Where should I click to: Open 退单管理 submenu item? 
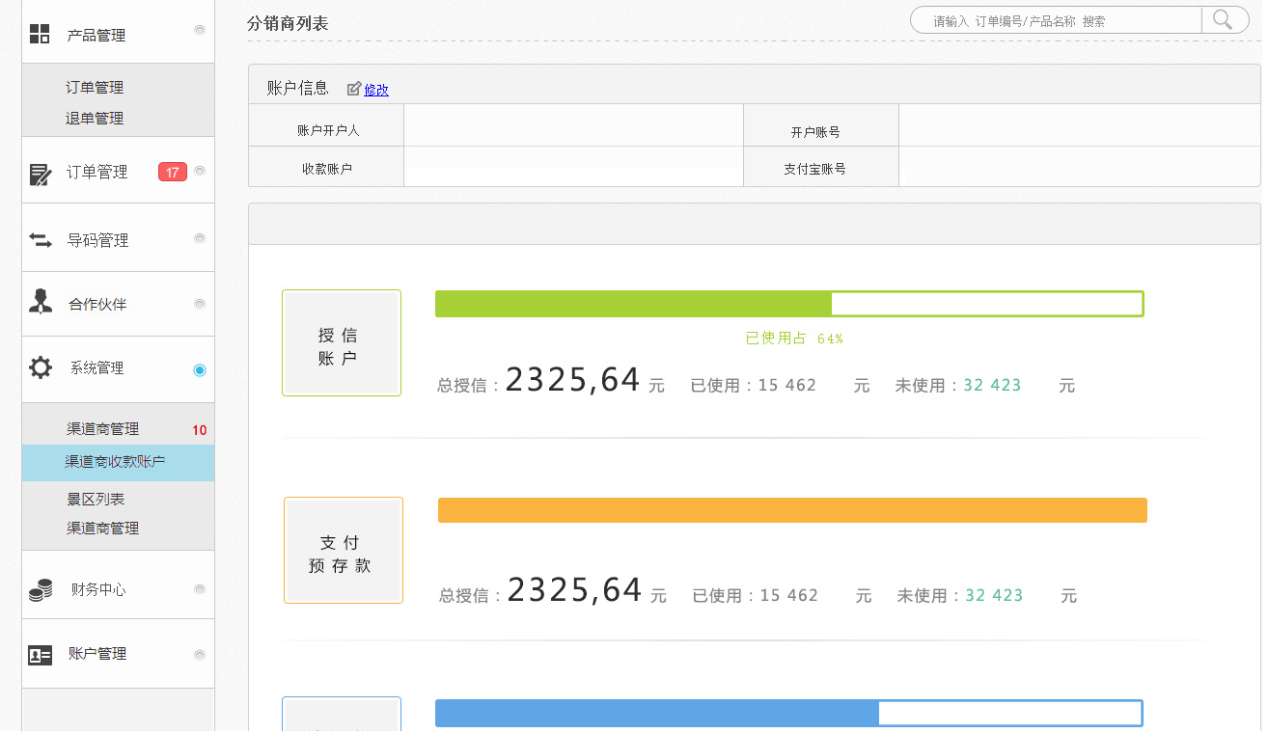[x=95, y=118]
